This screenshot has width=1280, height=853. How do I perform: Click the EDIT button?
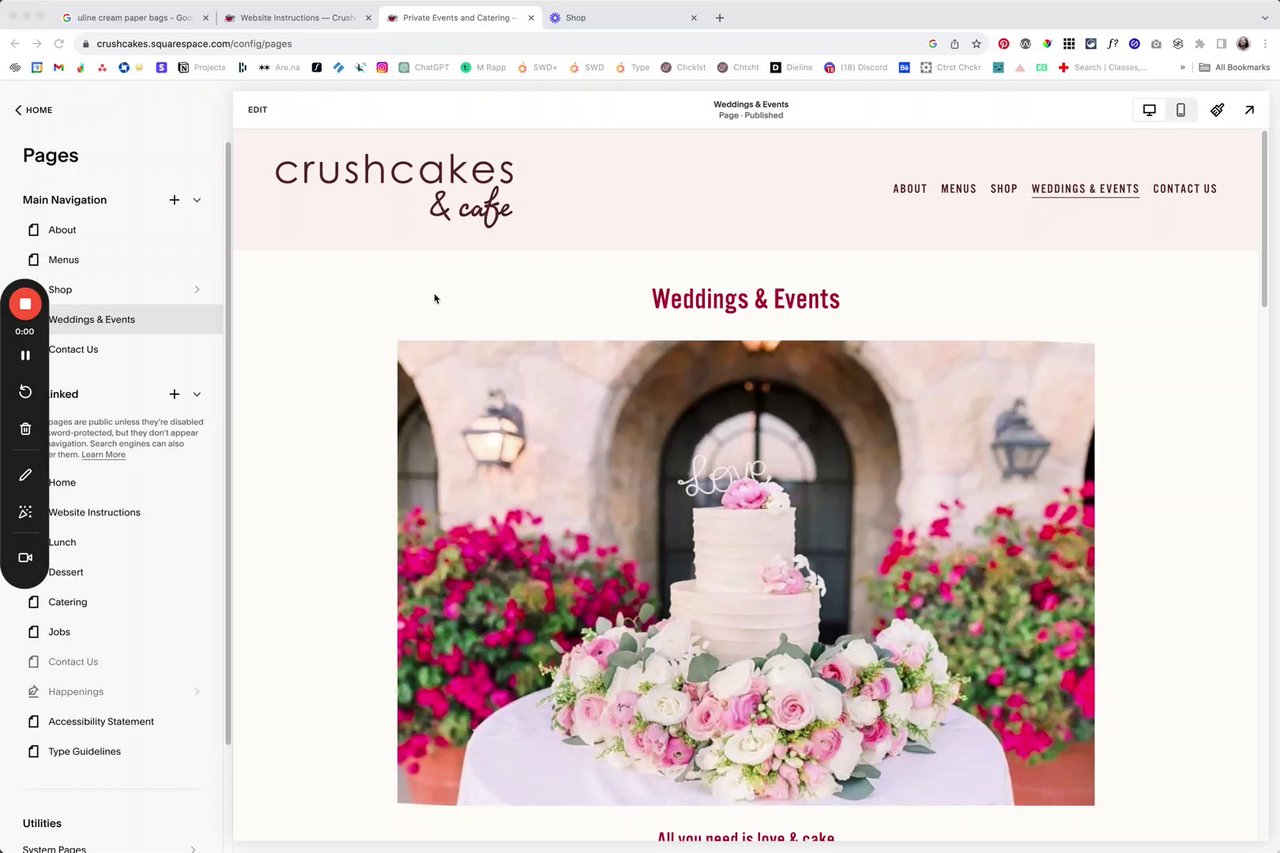coord(257,110)
